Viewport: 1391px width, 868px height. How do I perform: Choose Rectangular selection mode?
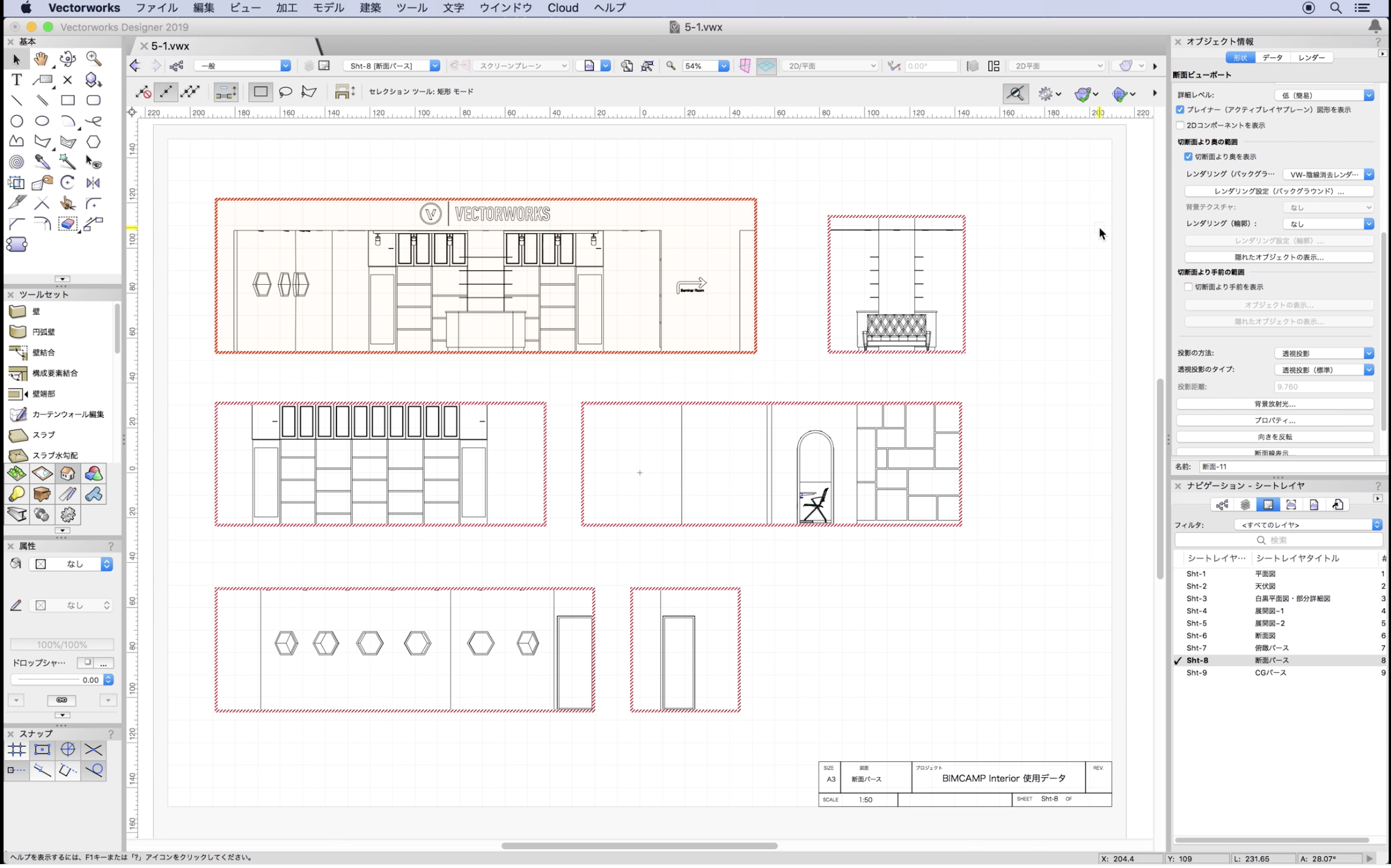pos(261,92)
